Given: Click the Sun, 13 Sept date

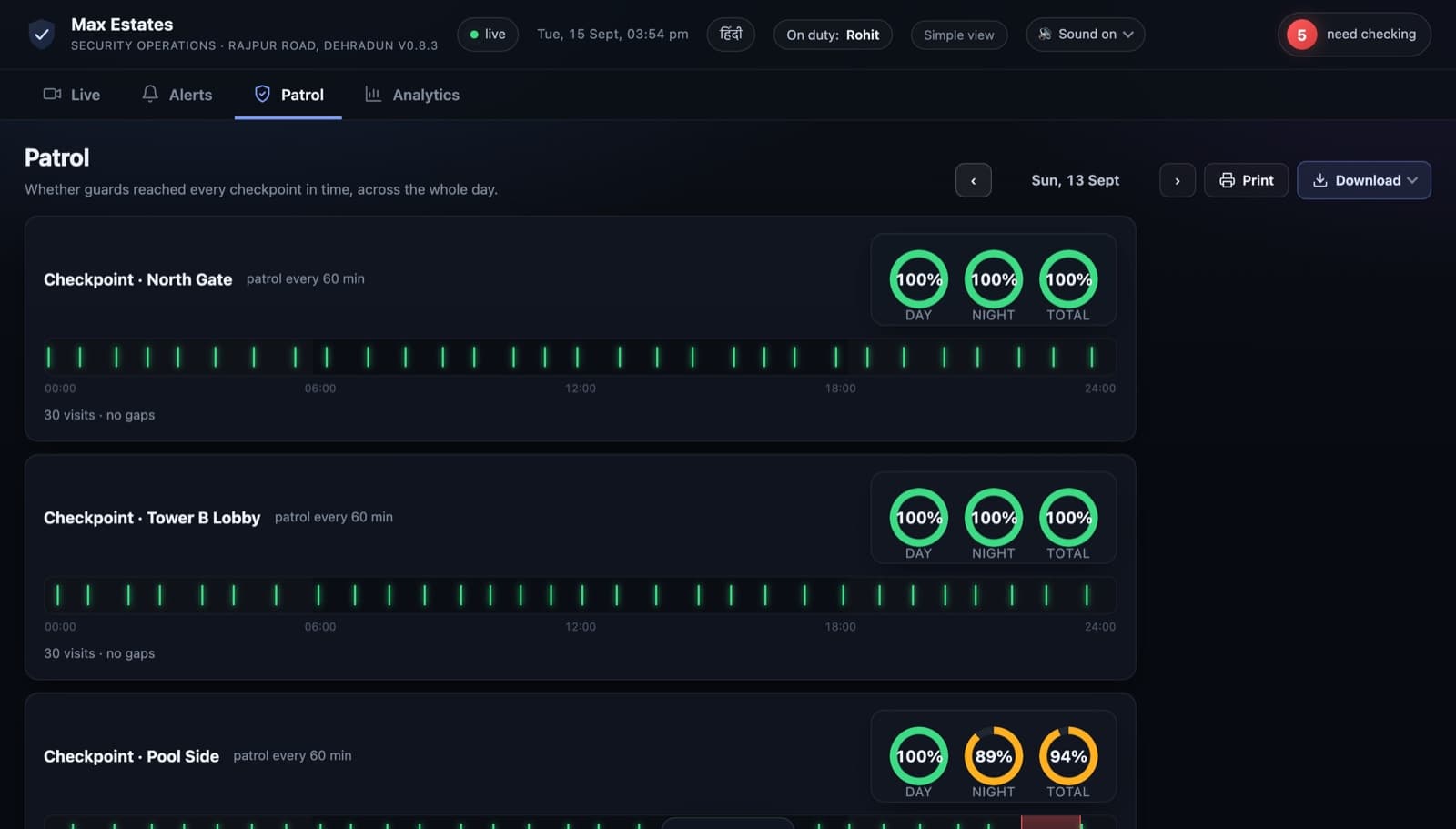Looking at the screenshot, I should pos(1076,180).
